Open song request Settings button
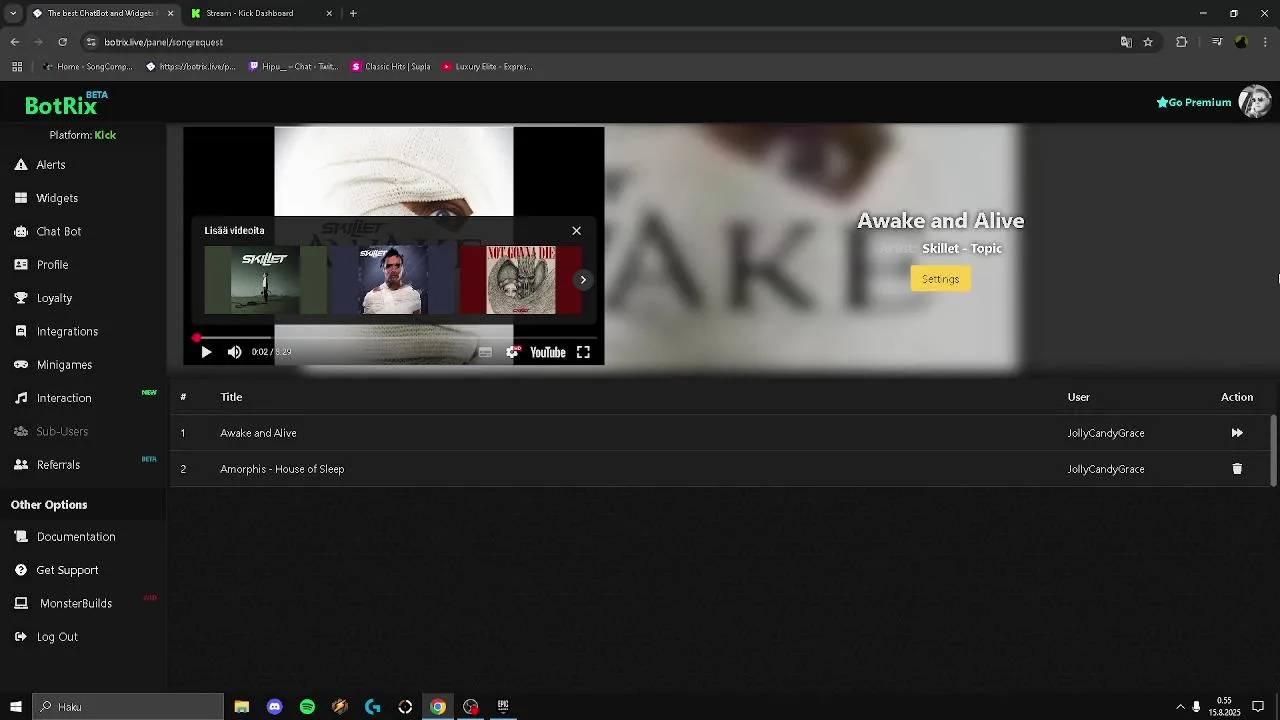Viewport: 1280px width, 720px height. [x=940, y=279]
